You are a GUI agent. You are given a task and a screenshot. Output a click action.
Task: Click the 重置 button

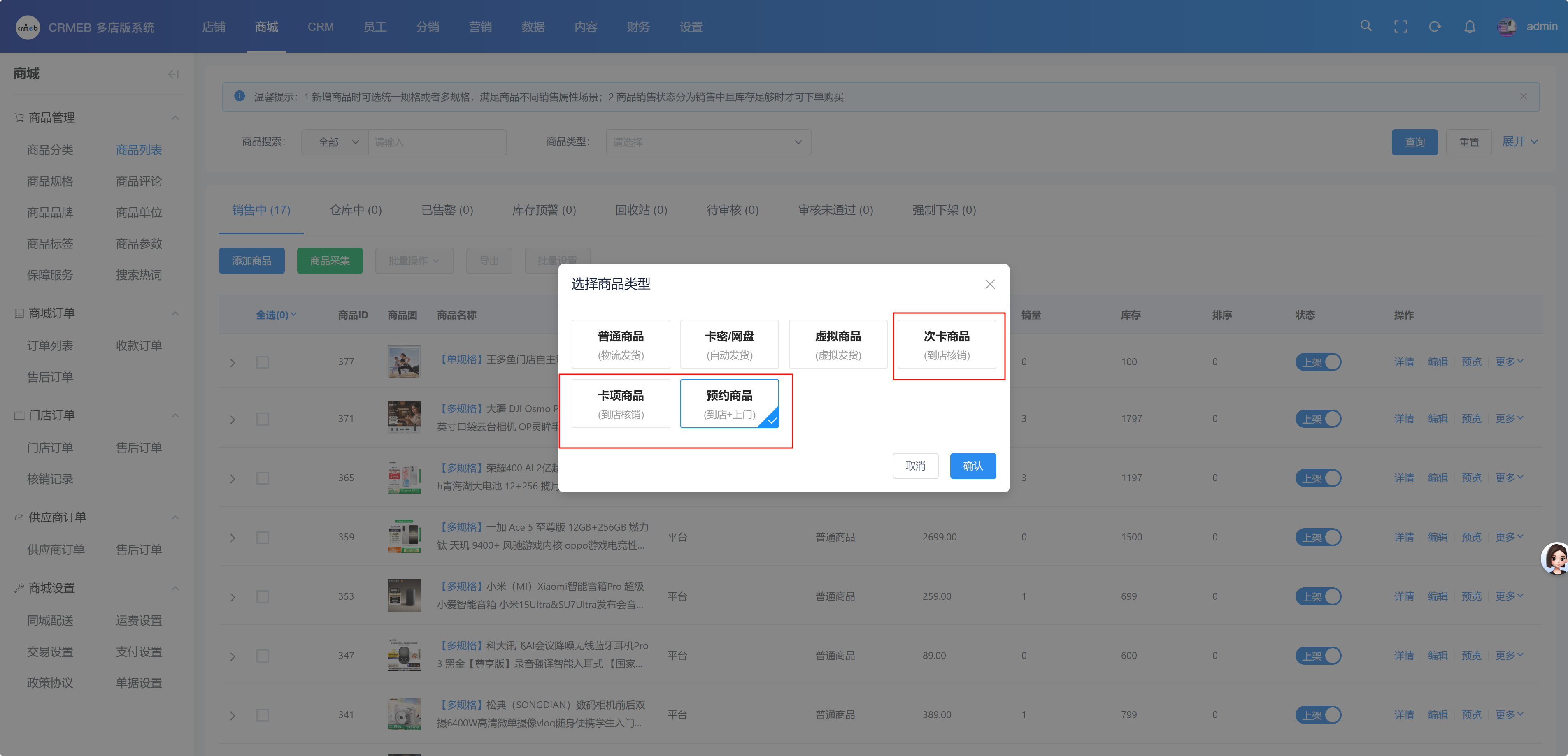pyautogui.click(x=1469, y=142)
